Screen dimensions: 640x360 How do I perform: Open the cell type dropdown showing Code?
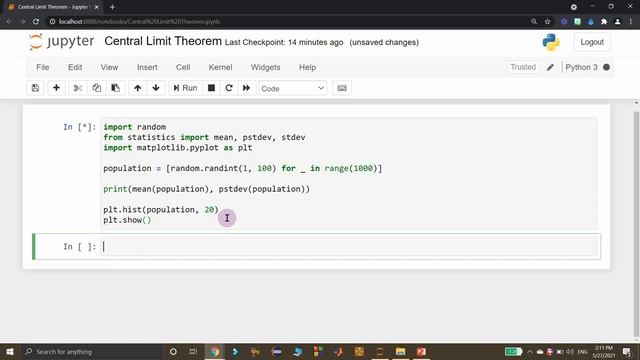(293, 88)
